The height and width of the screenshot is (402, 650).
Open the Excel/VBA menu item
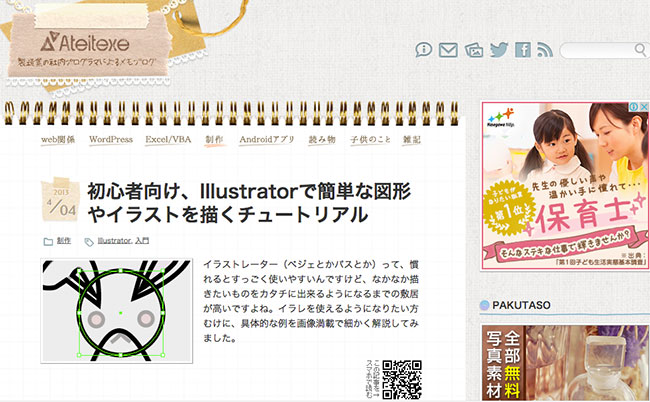168,140
